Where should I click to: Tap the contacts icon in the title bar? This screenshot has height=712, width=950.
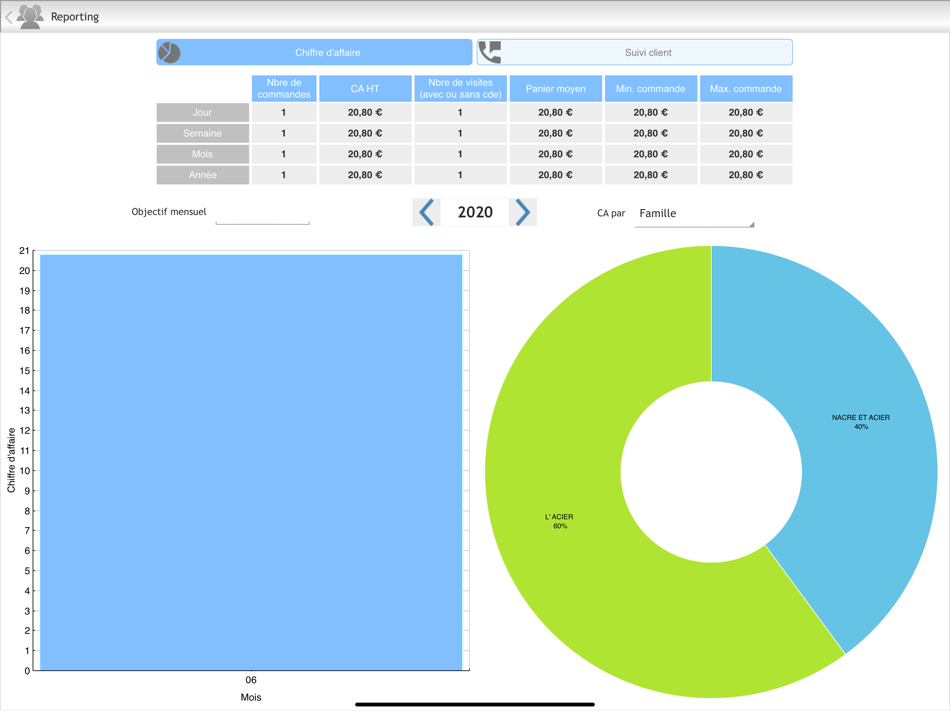30,16
